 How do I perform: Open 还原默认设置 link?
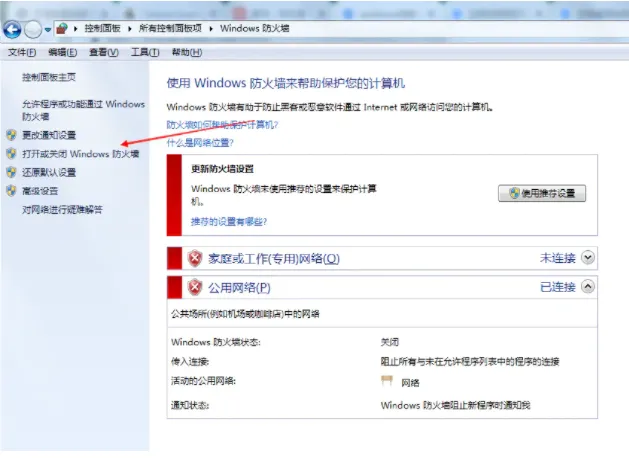49,172
